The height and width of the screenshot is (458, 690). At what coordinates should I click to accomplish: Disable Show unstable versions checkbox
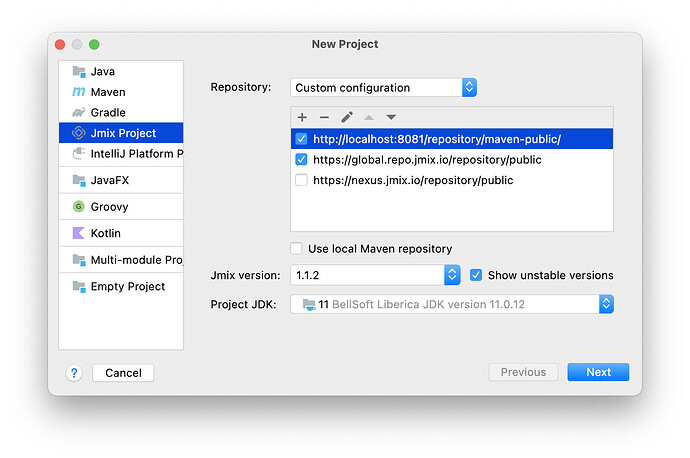[x=476, y=275]
